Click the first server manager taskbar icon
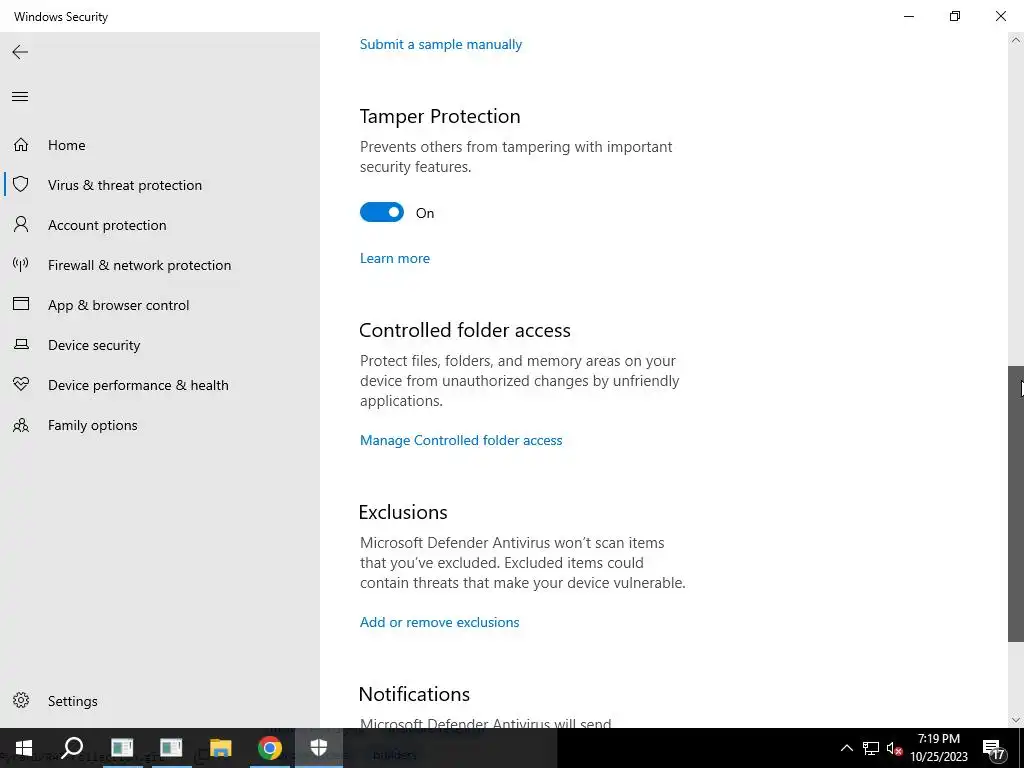Viewport: 1024px width, 768px height. (x=121, y=748)
